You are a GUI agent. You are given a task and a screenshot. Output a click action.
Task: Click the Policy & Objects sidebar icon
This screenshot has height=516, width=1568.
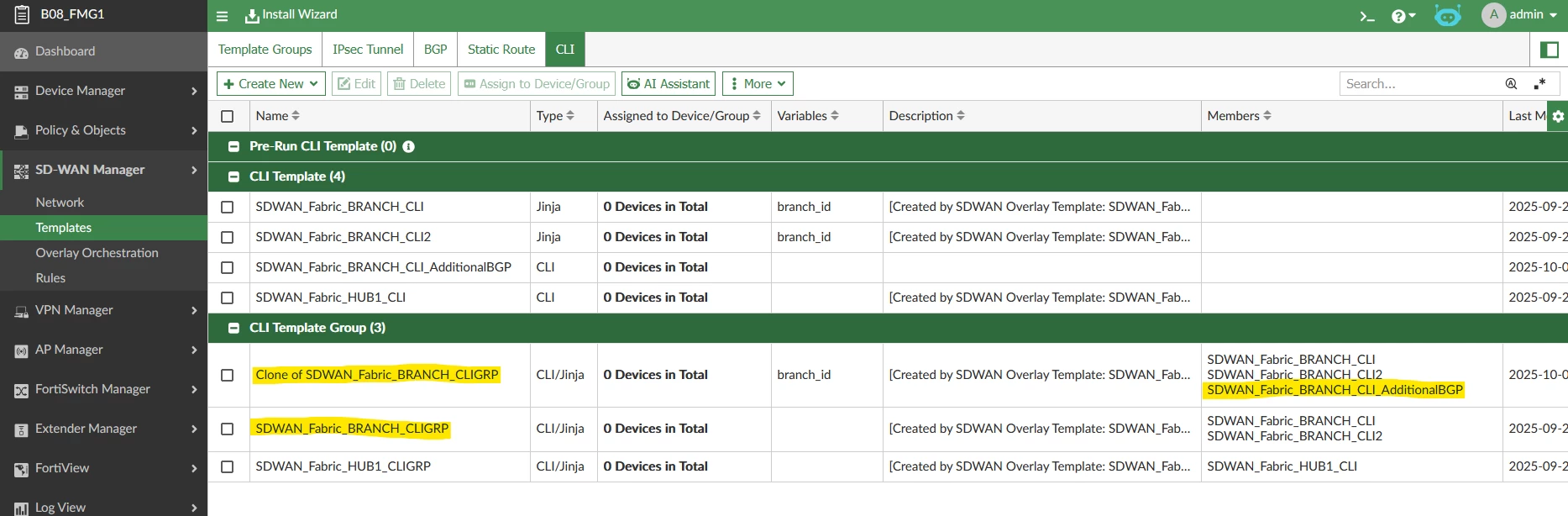coord(21,131)
